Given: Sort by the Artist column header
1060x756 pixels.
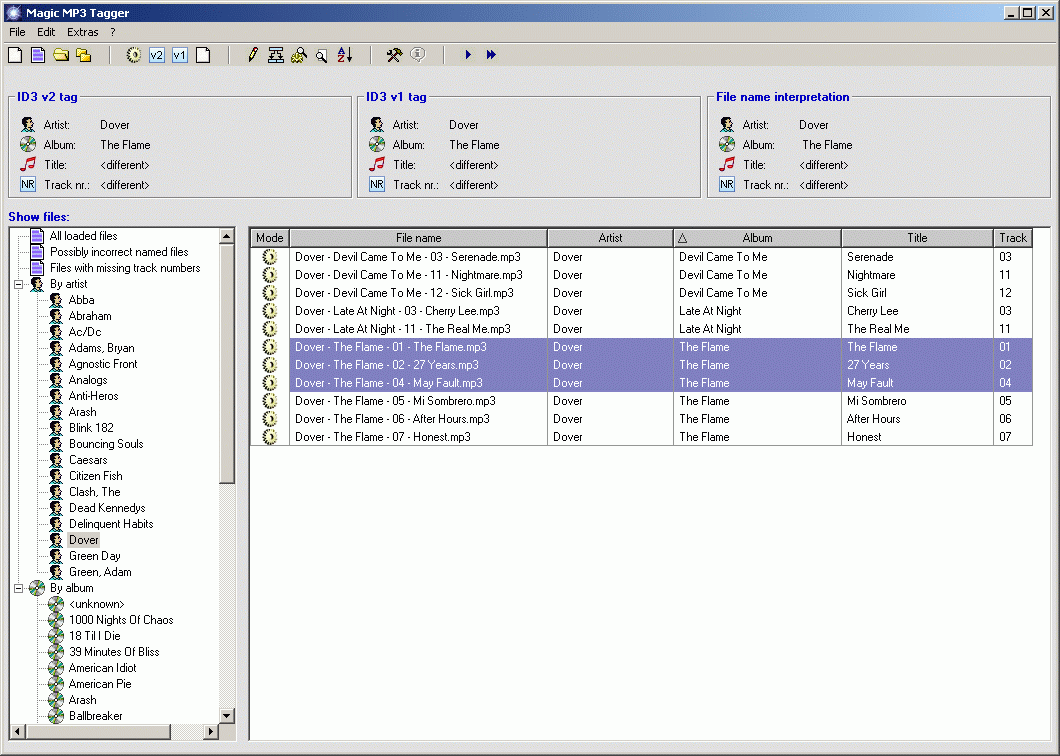Looking at the screenshot, I should tap(610, 238).
